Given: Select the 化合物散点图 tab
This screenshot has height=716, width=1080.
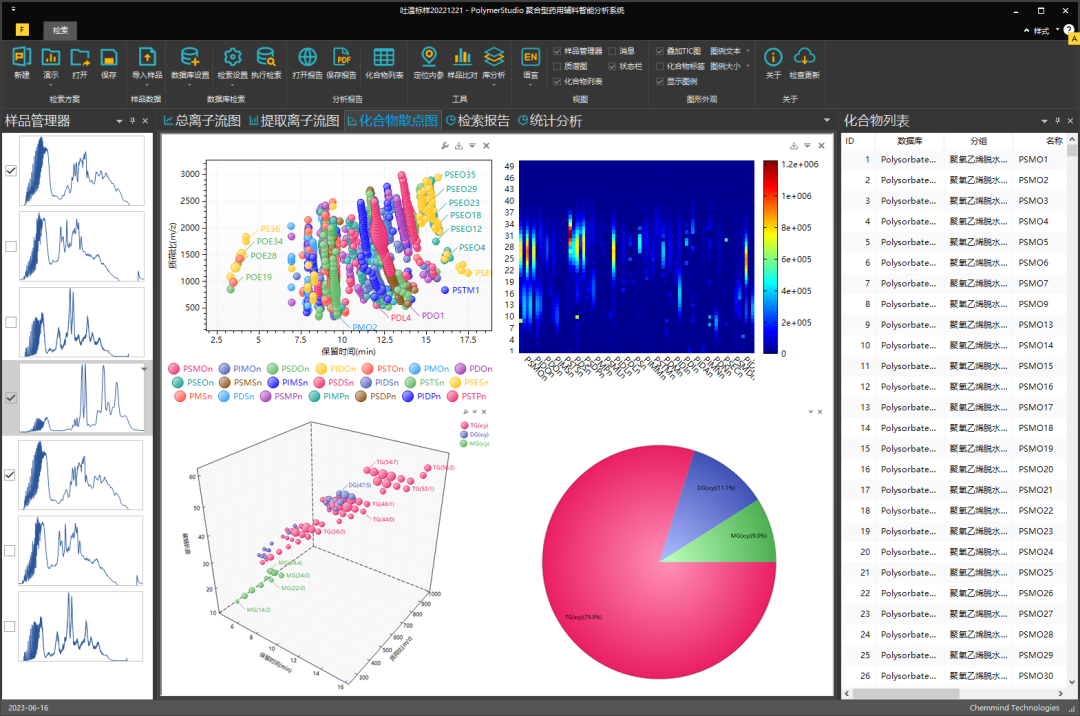Looking at the screenshot, I should point(393,120).
